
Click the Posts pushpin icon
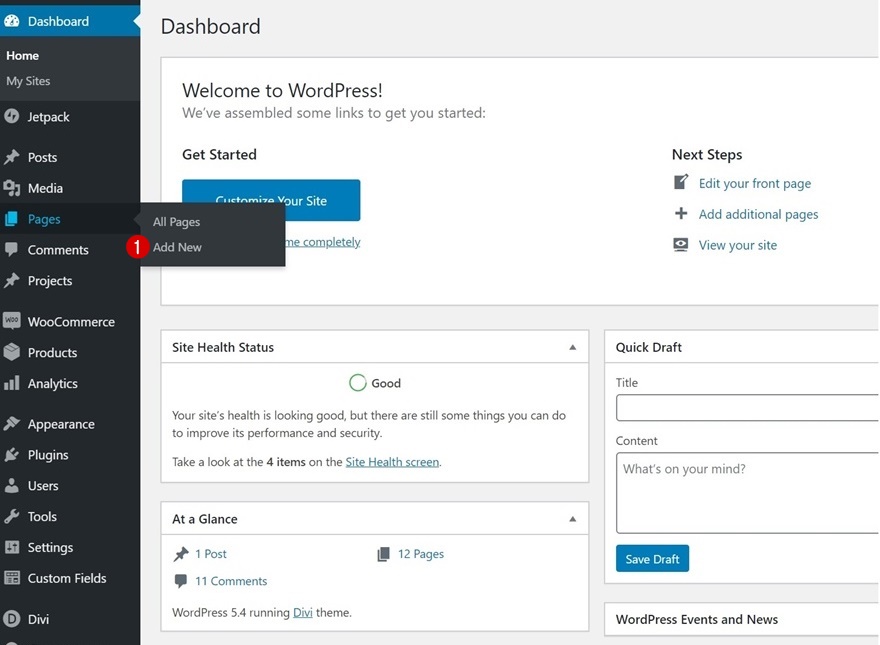click(x=12, y=157)
